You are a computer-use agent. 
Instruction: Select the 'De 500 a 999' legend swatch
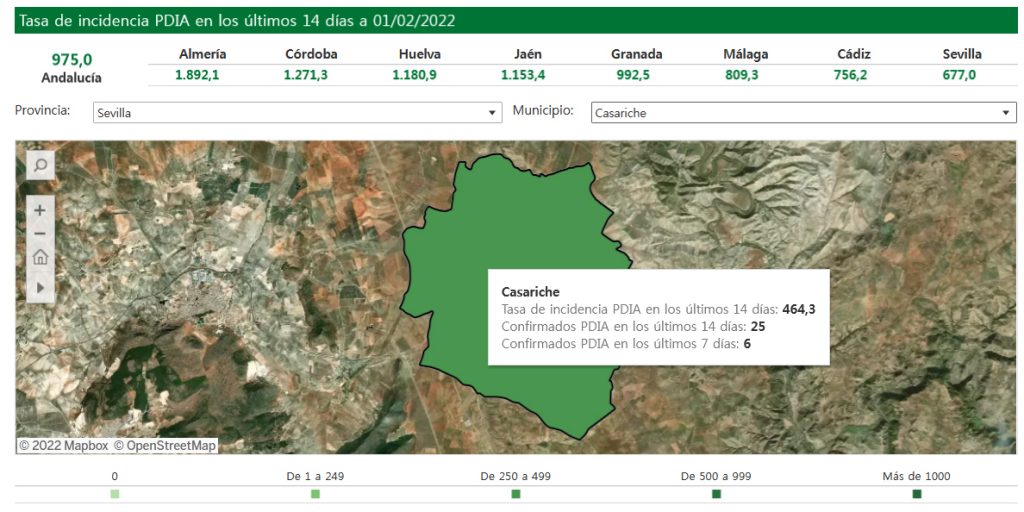[716, 494]
